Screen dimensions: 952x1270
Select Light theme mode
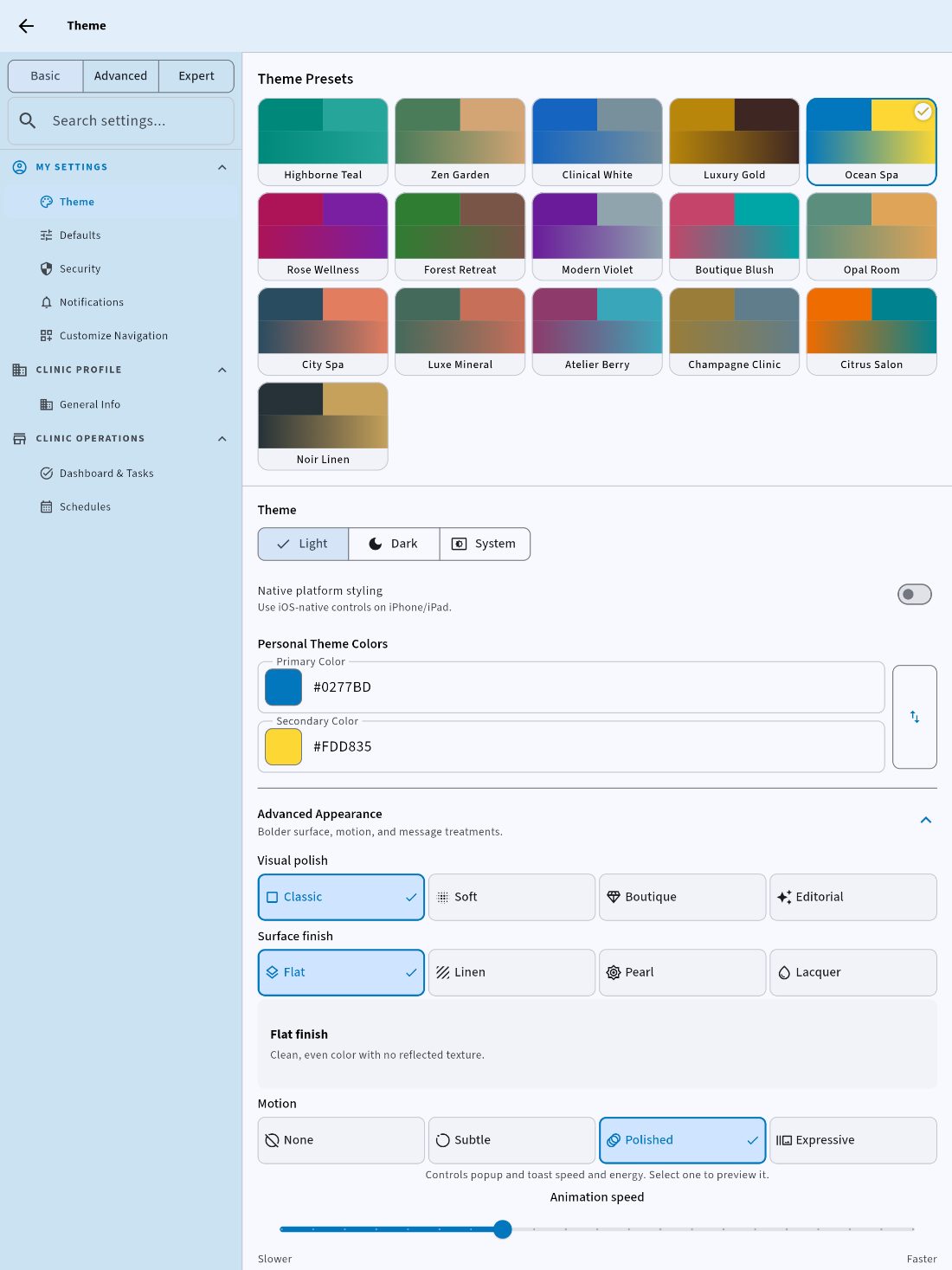[303, 544]
